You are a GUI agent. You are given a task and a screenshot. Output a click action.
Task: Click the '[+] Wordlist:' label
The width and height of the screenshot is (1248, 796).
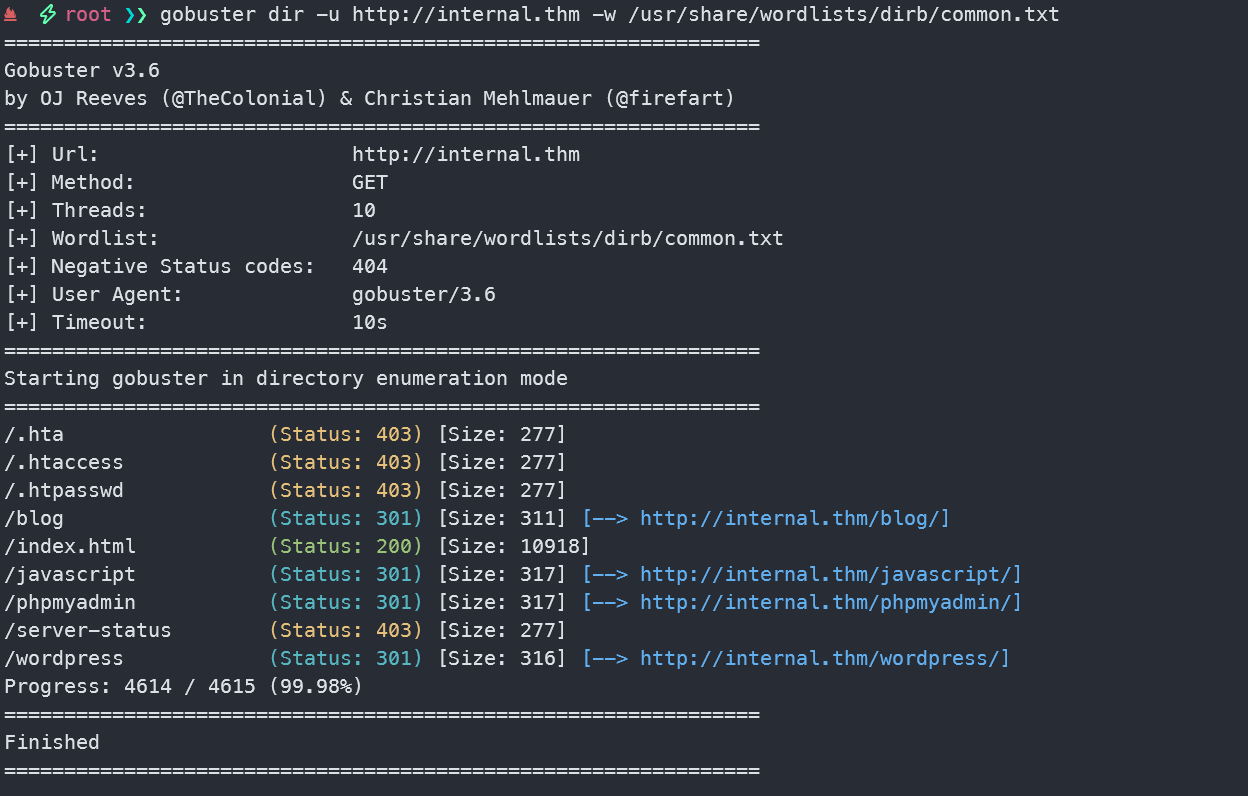(x=82, y=239)
